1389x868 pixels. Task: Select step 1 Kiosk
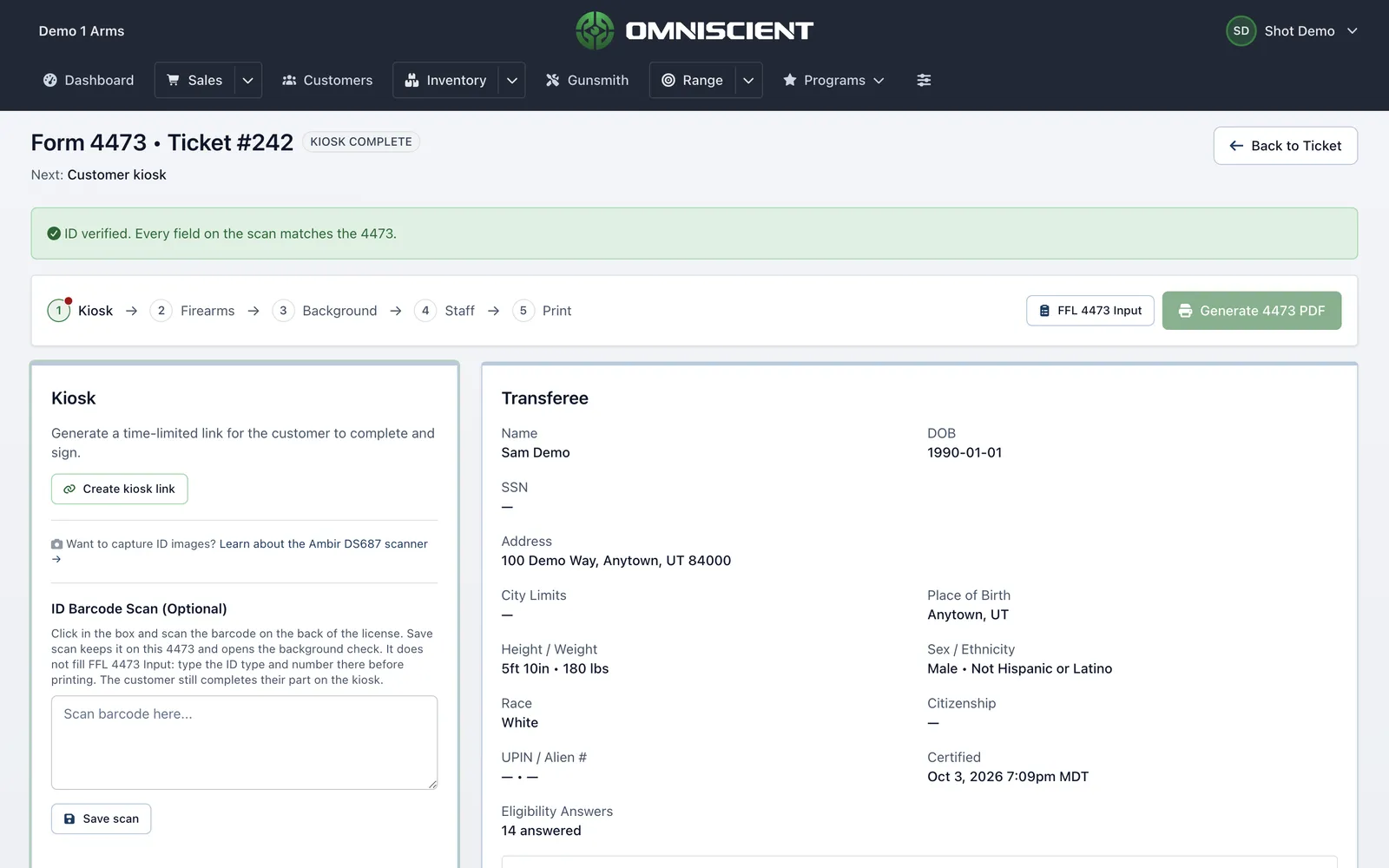click(x=81, y=311)
